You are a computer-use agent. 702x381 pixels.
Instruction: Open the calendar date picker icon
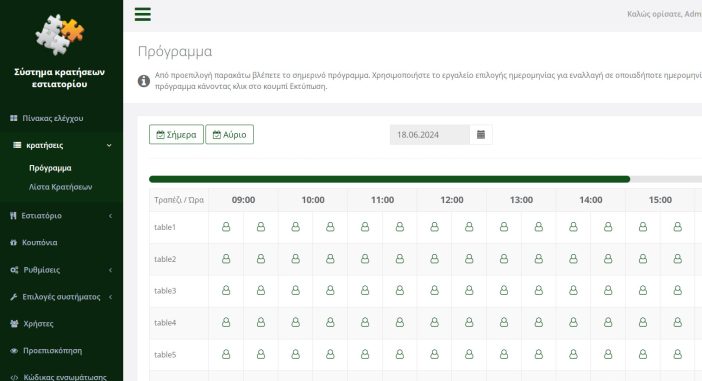481,134
